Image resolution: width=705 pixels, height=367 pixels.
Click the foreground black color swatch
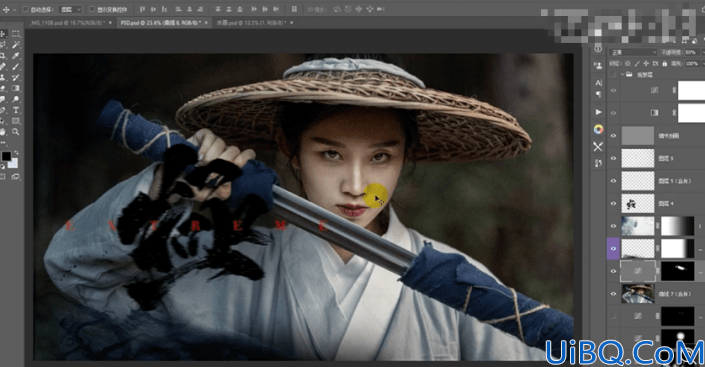[x=6, y=156]
